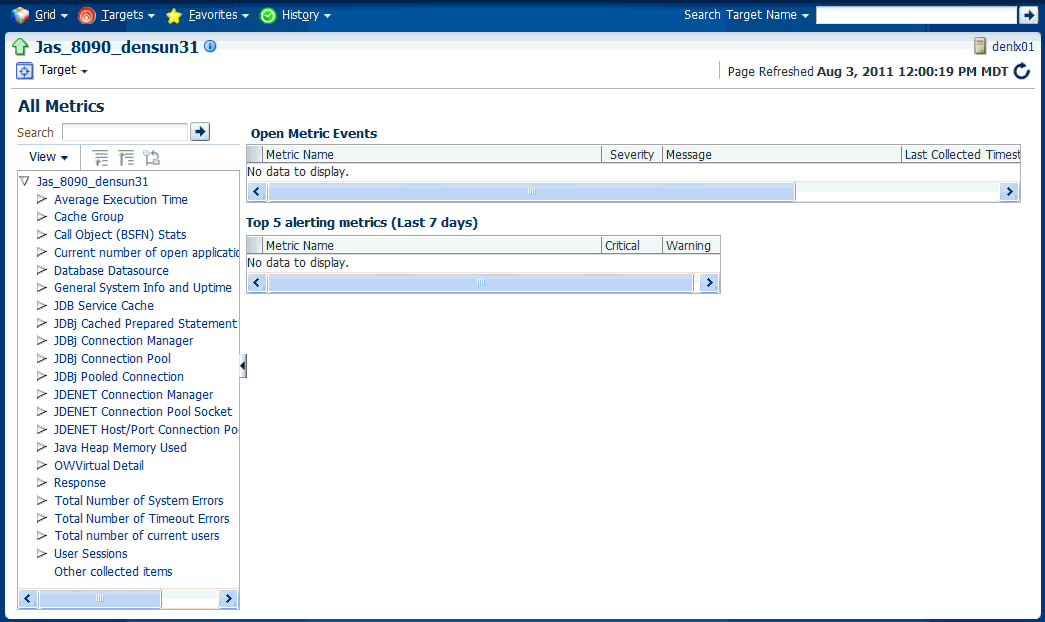The width and height of the screenshot is (1045, 622).
Task: Click the Favorites star icon
Action: tap(174, 15)
